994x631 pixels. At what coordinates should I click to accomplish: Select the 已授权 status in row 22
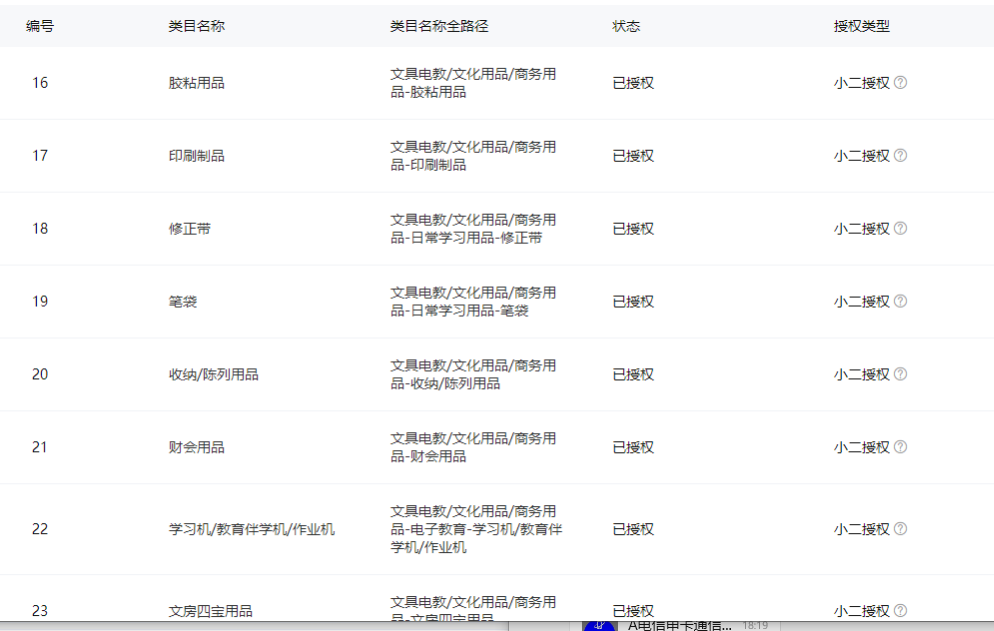pos(633,529)
